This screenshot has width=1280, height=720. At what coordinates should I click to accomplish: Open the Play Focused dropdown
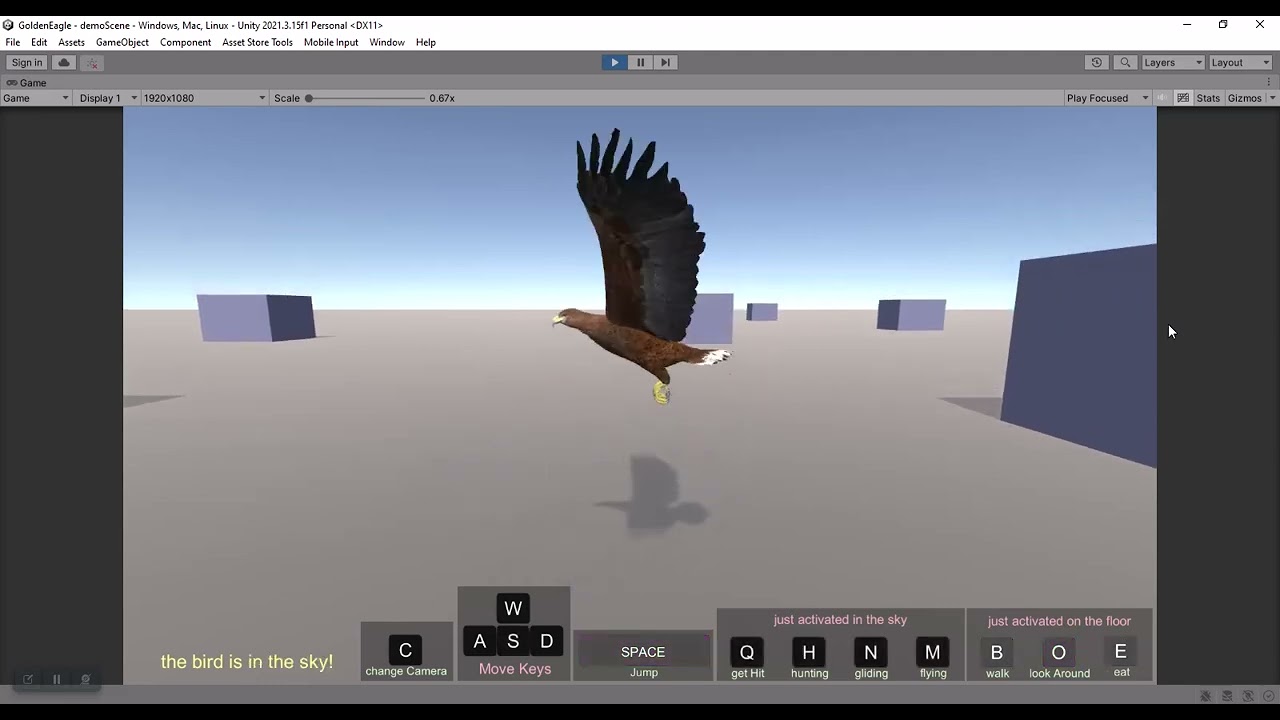click(x=1107, y=98)
